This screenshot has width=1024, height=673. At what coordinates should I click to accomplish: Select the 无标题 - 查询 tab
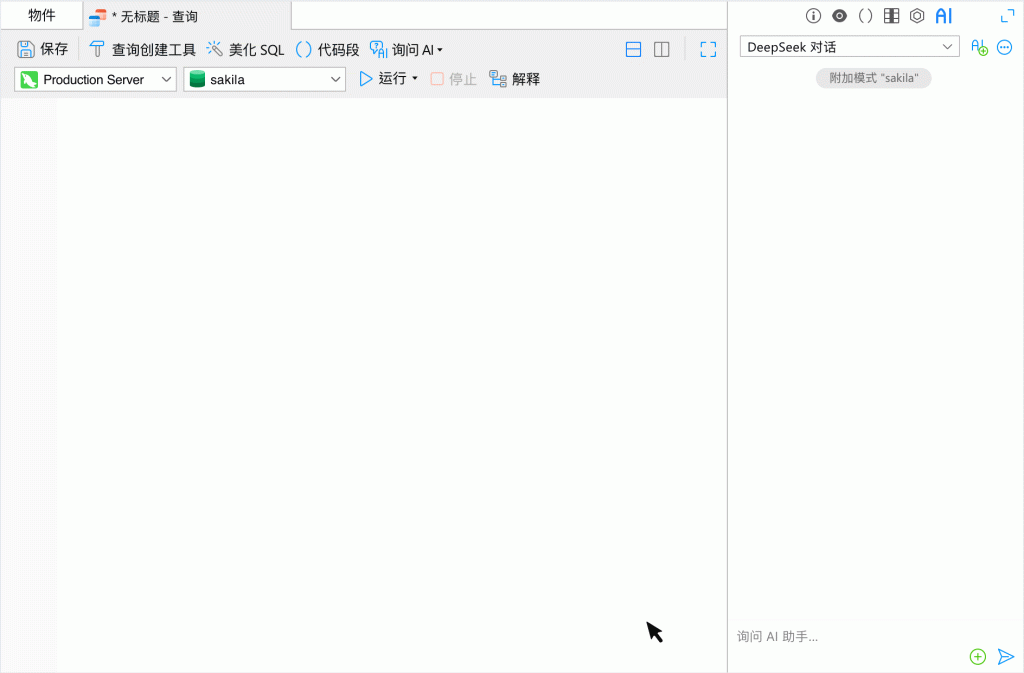158,17
